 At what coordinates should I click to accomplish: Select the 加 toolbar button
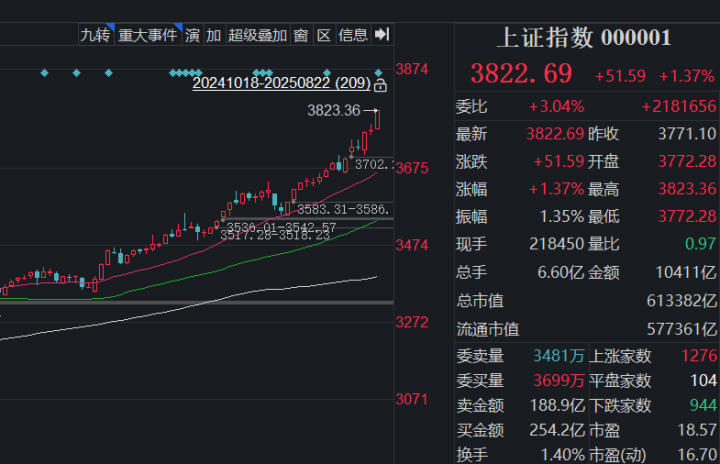pyautogui.click(x=213, y=35)
